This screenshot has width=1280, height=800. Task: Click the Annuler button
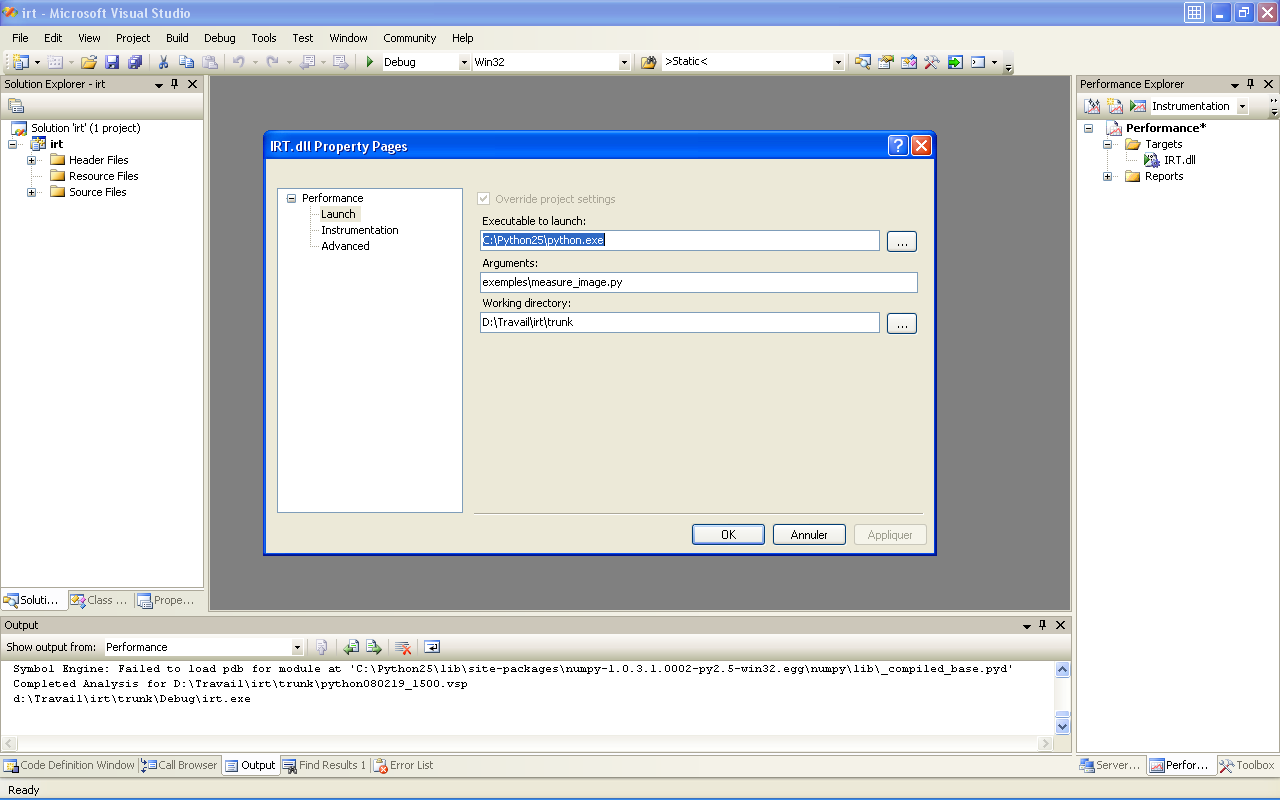pos(809,535)
